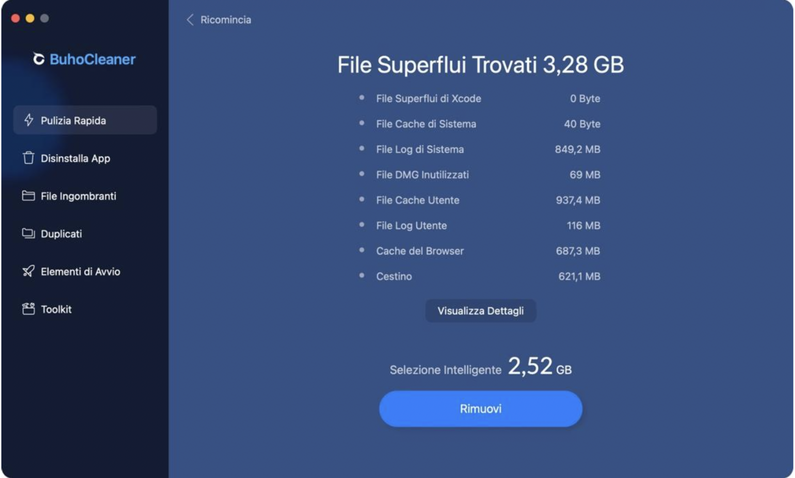Click the yellow minimize window button
795x478 pixels.
tap(30, 18)
